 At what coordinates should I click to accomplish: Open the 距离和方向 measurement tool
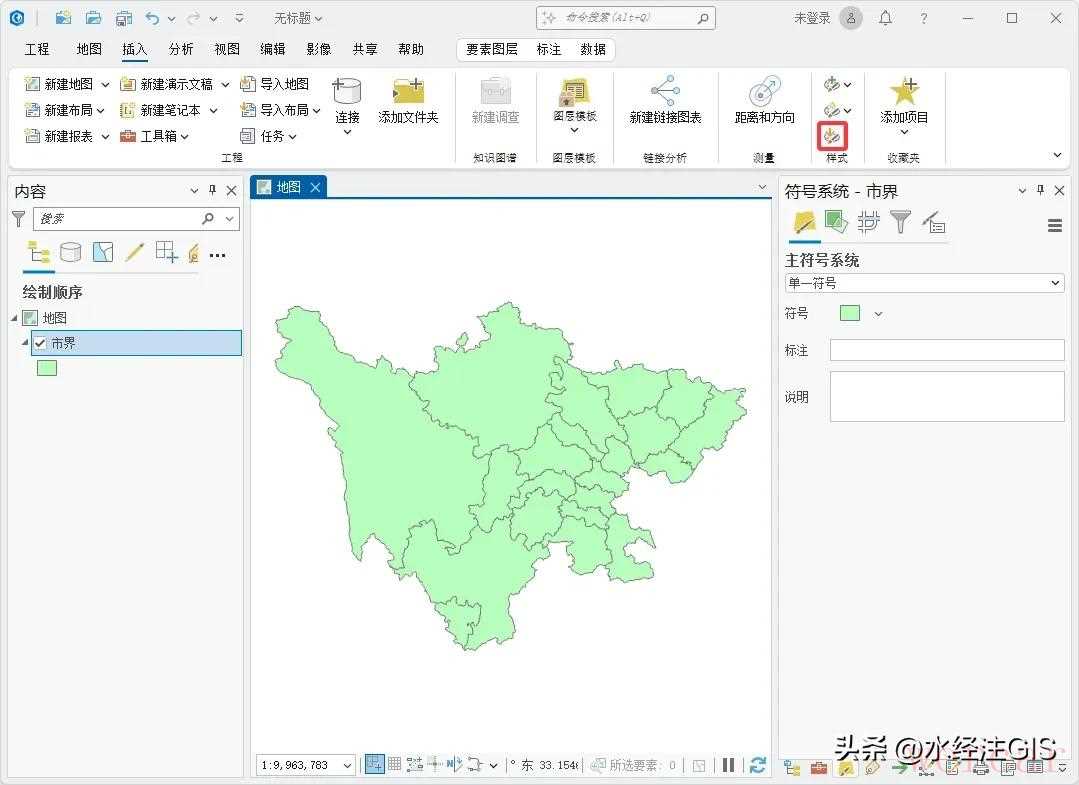(764, 102)
